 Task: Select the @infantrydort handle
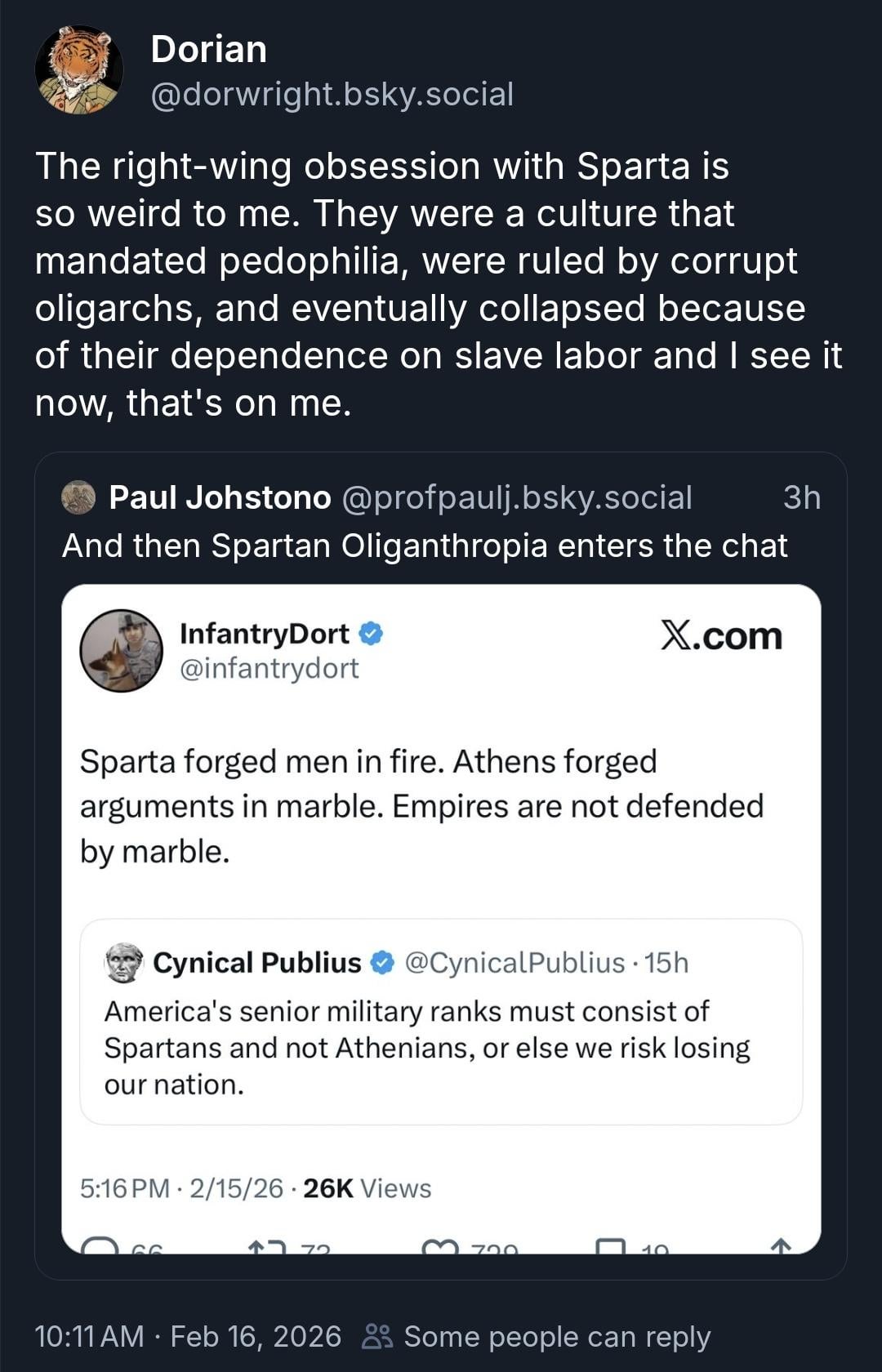269,668
